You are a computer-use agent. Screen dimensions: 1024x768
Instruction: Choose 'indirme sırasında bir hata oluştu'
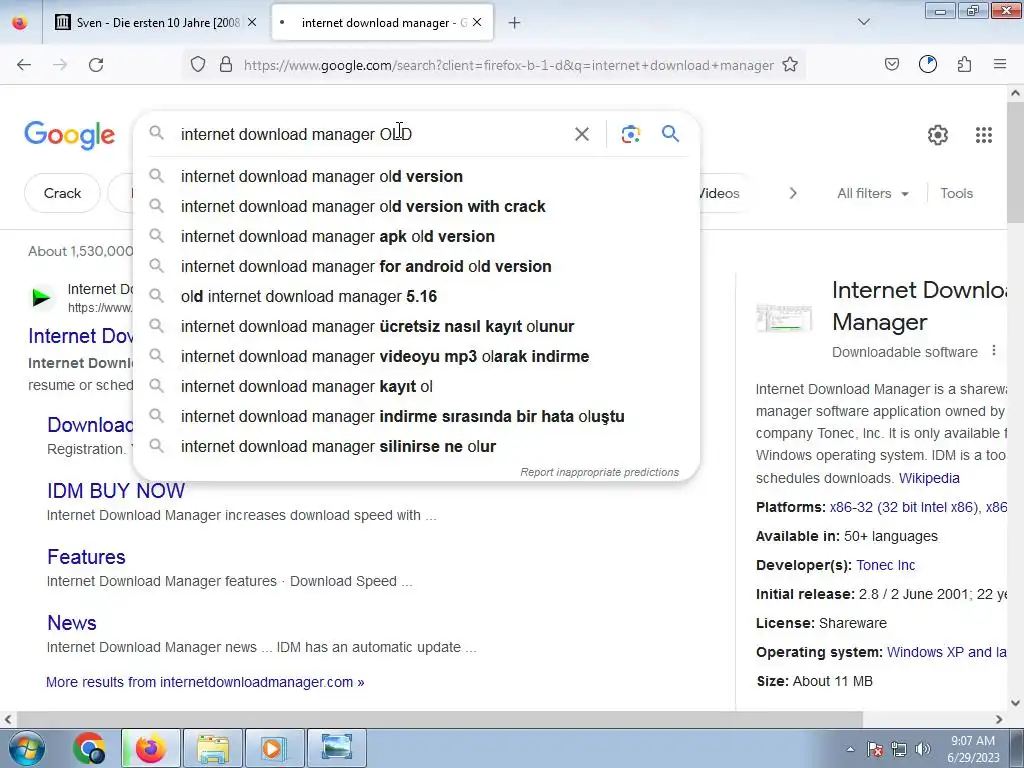417,417
